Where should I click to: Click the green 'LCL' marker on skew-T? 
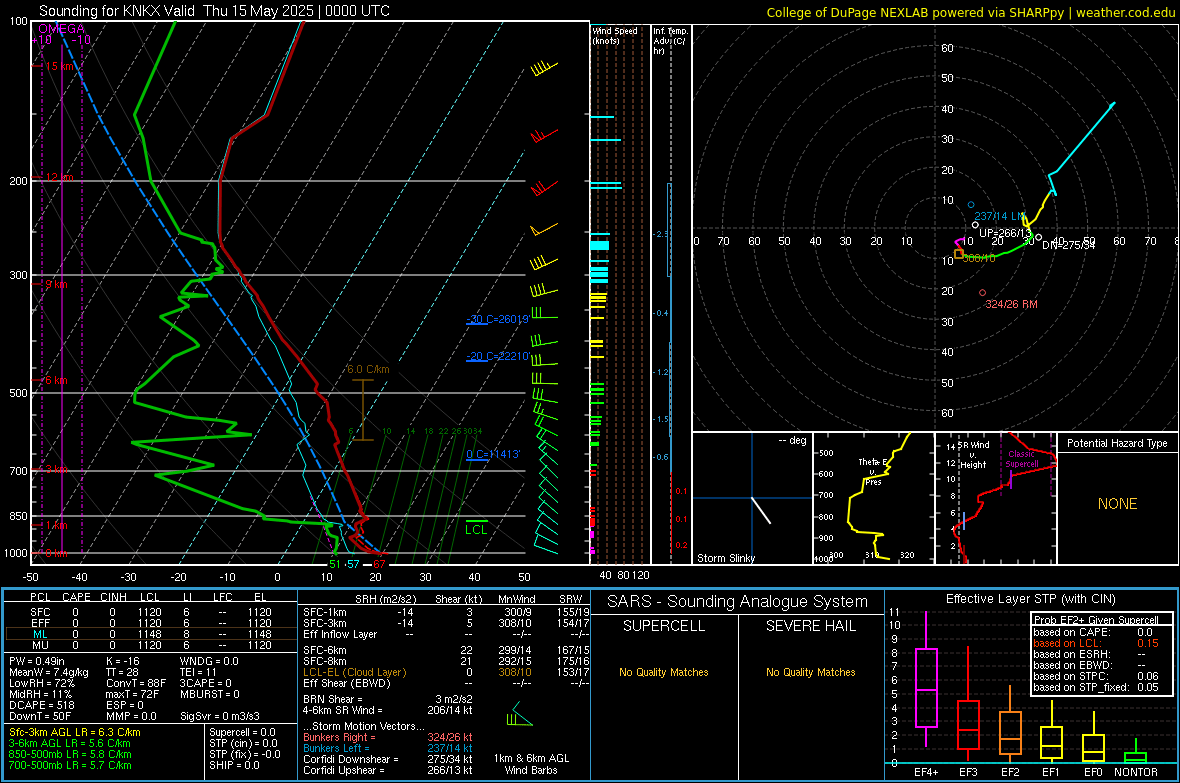(476, 529)
